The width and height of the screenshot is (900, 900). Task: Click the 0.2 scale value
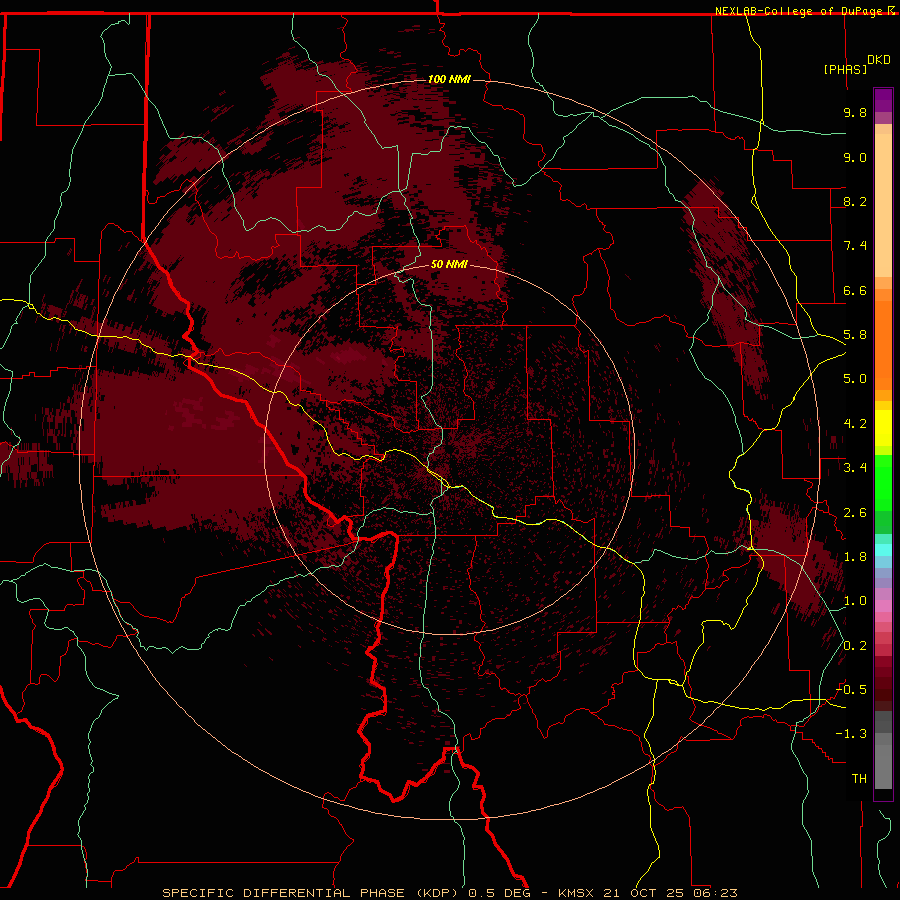pos(855,646)
